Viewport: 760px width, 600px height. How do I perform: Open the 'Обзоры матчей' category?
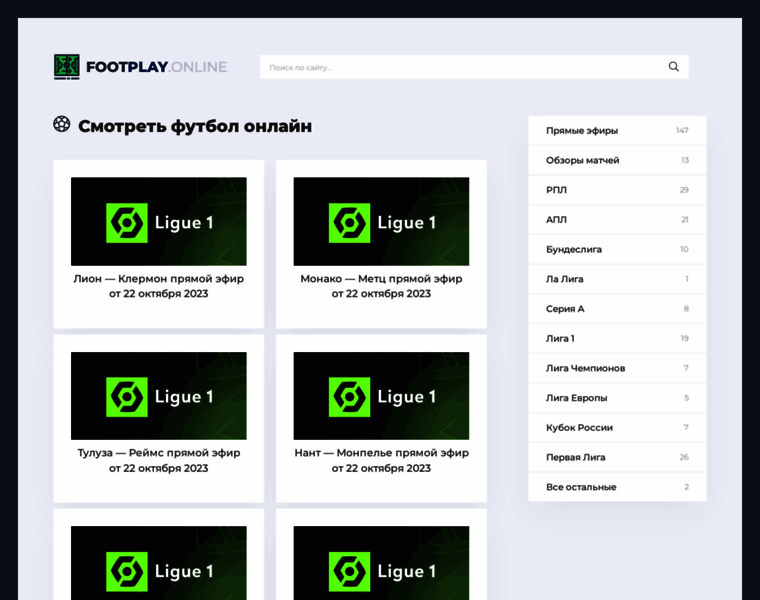(617, 160)
